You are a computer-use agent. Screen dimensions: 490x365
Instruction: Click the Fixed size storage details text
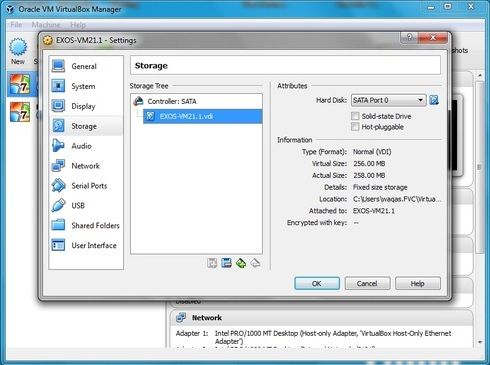tap(380, 187)
